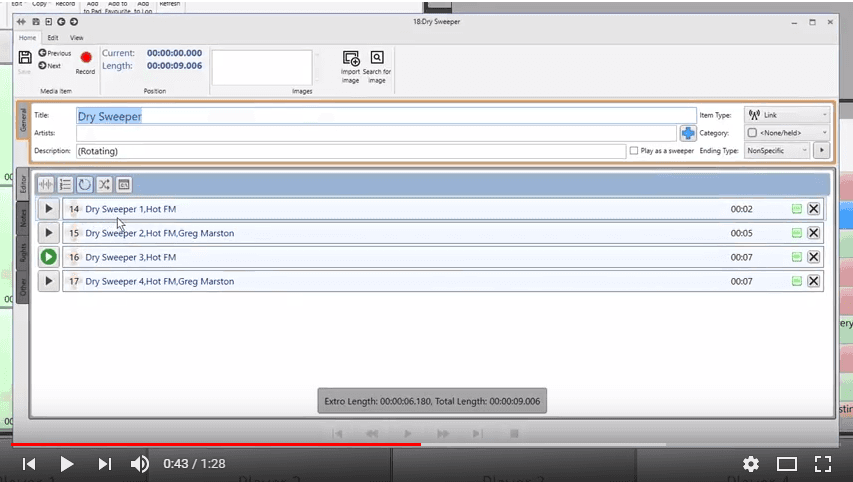The image size is (853, 482).
Task: Open the Ending Type dropdown showing NonSpecific
Action: click(777, 151)
